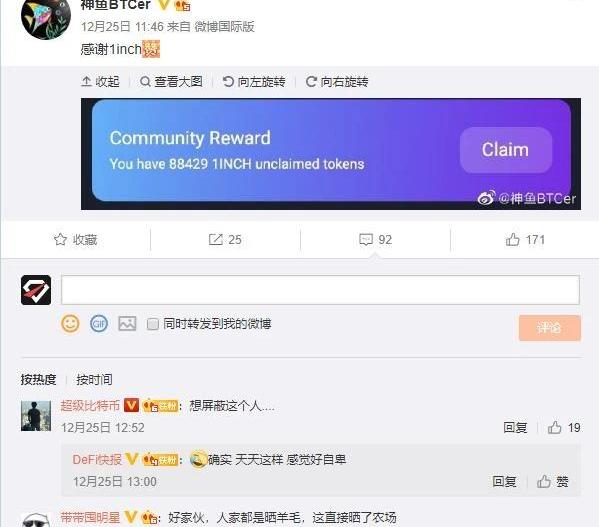The height and width of the screenshot is (527, 599).
Task: Open the comments icon showing 92
Action: point(376,239)
